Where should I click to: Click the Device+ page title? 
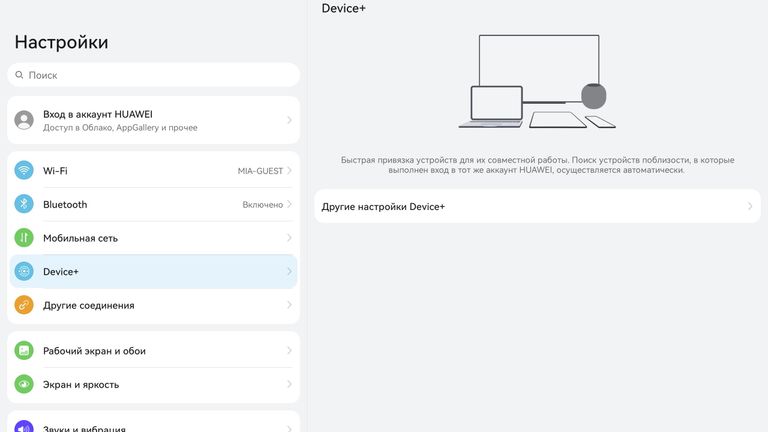[343, 8]
